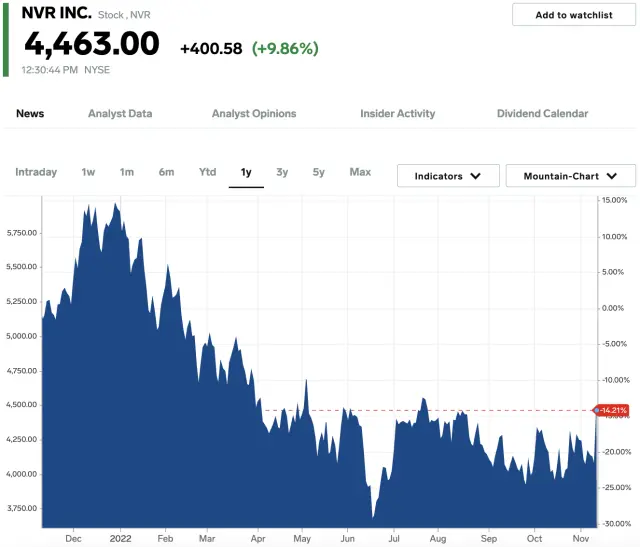This screenshot has width=640, height=547.
Task: Click the Add to watchlist button
Action: click(572, 15)
